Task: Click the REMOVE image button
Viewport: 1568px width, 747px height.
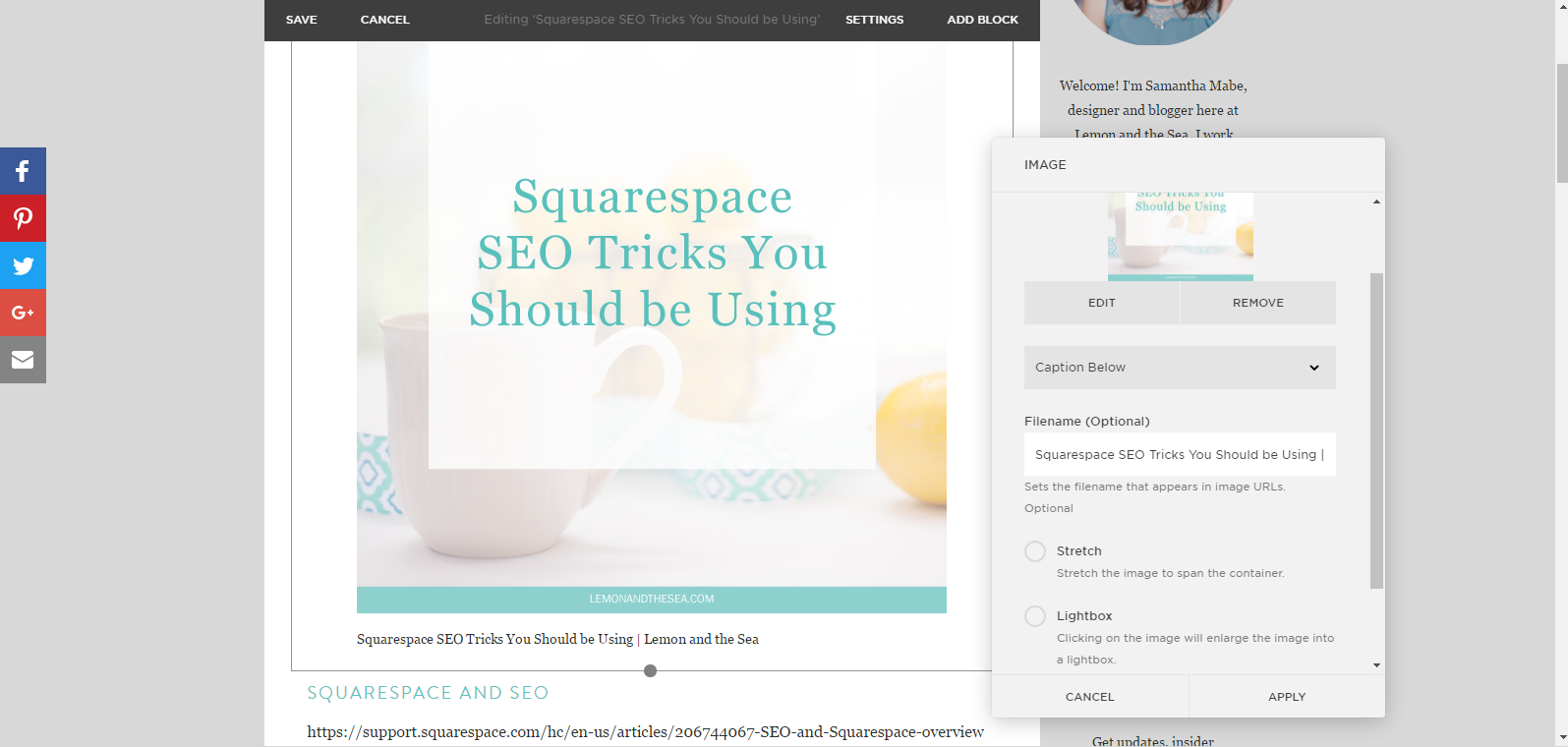Action: [x=1258, y=303]
